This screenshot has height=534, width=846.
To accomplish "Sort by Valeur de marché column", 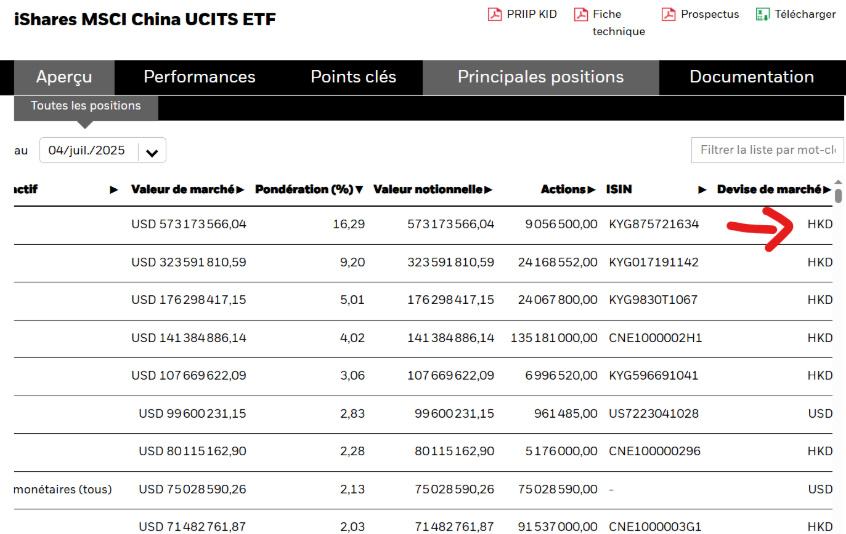I will tap(187, 189).
